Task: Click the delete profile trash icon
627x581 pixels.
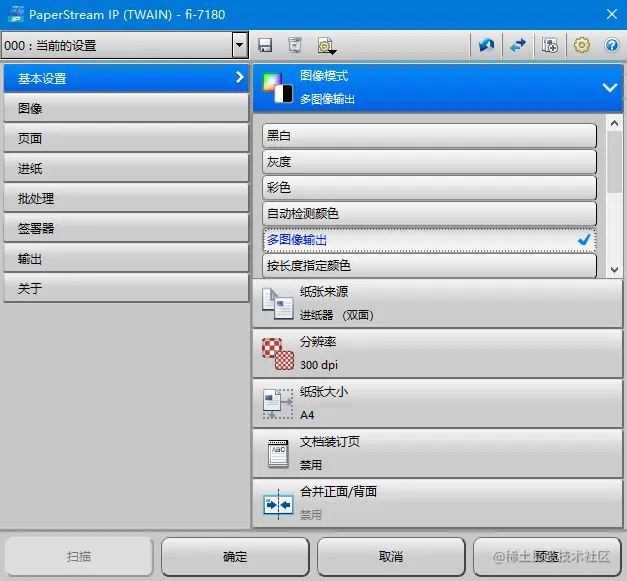Action: click(295, 45)
